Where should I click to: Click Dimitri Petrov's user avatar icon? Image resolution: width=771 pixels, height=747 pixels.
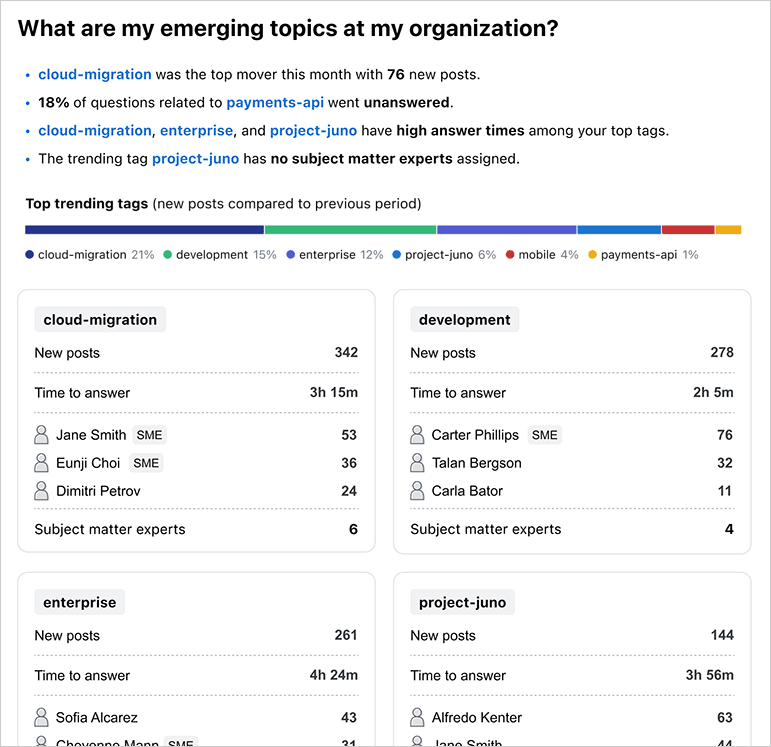click(x=42, y=491)
